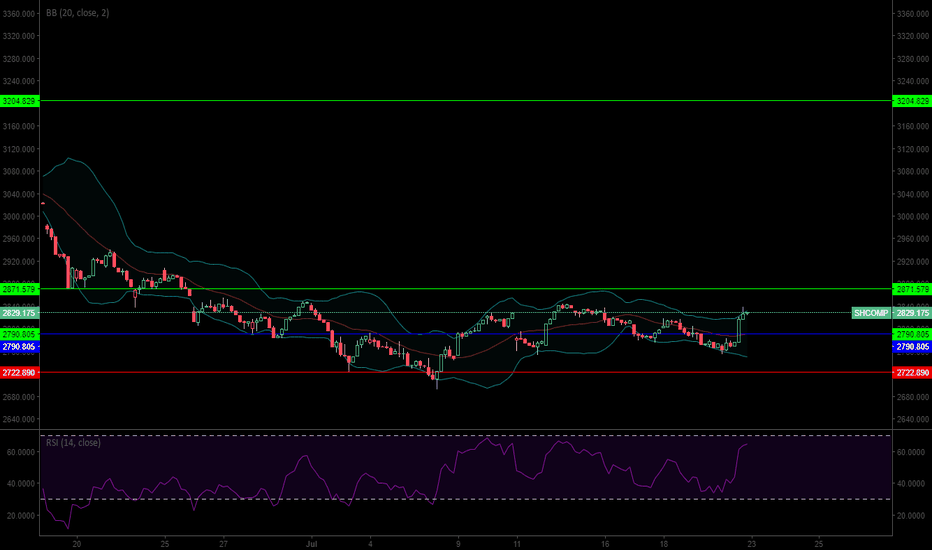
Task: Click 3280.000 on the left price scale
Action: click(18, 59)
